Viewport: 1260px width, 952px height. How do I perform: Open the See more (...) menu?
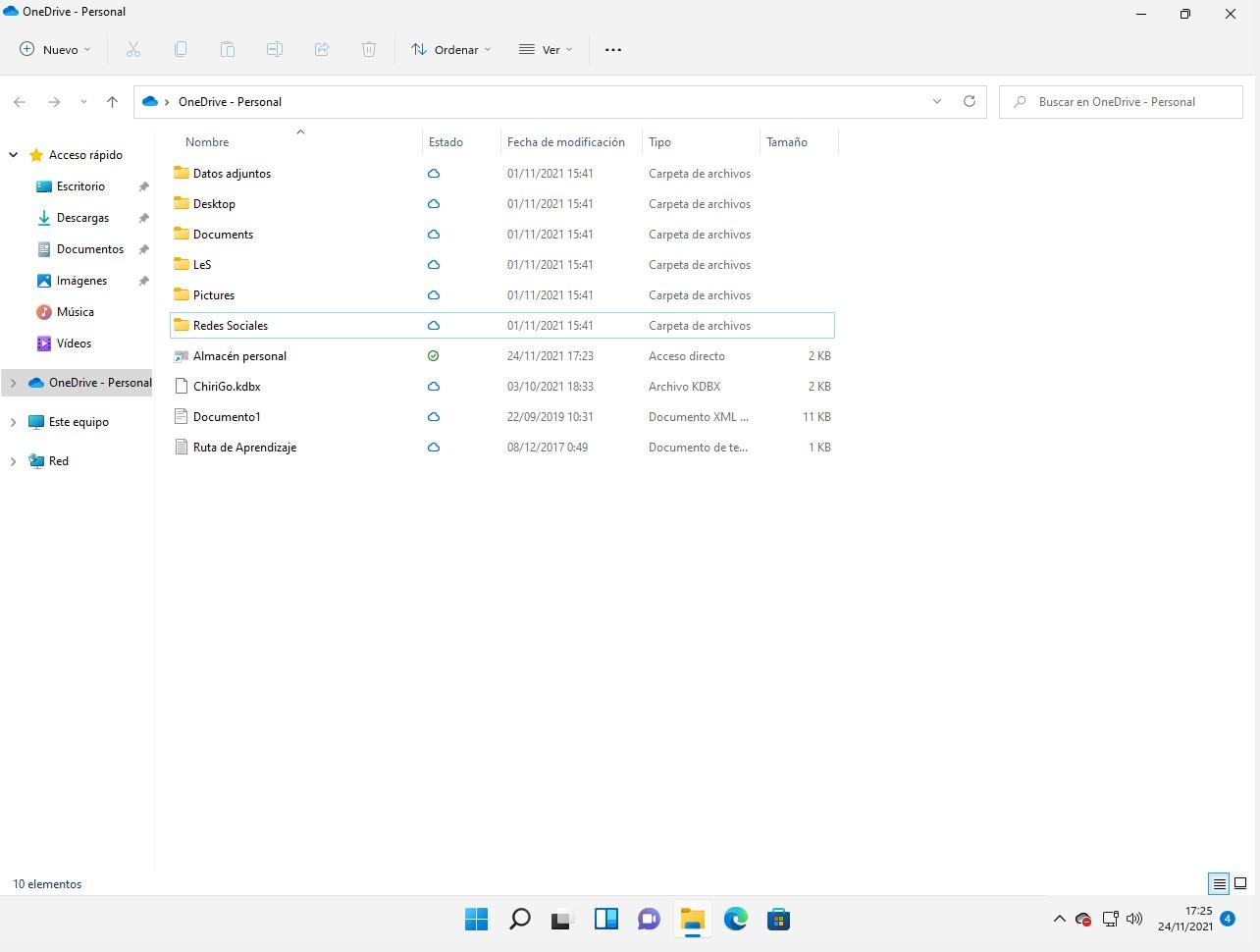[x=613, y=49]
